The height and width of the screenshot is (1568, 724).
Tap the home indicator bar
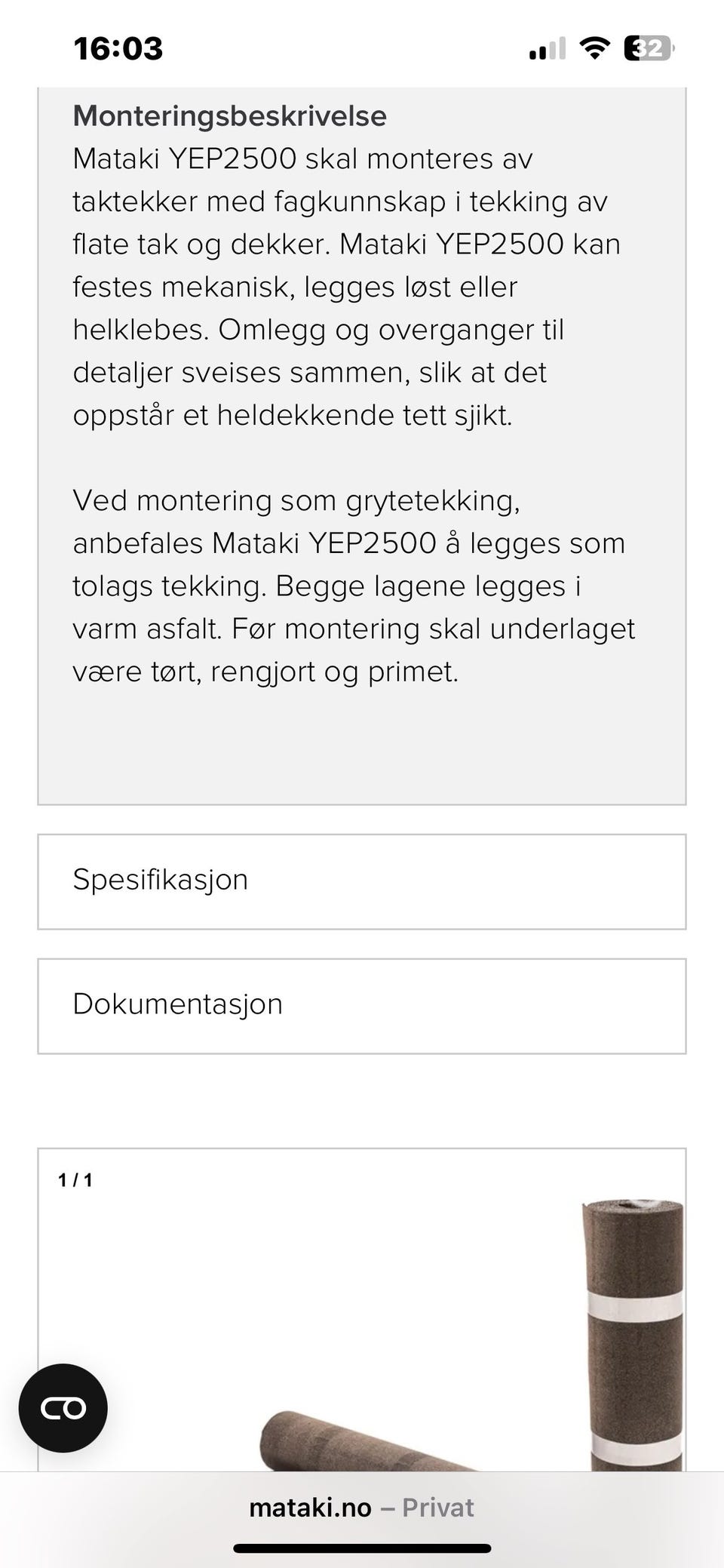pos(362,1548)
